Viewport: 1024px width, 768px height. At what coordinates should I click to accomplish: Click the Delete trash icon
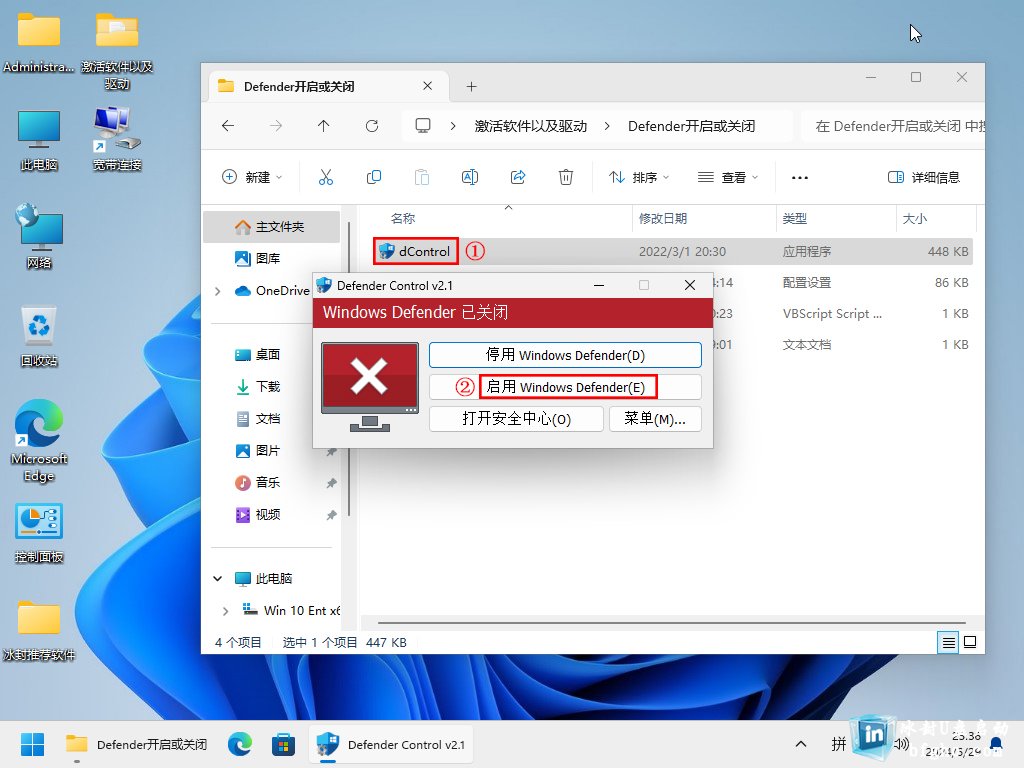[566, 177]
